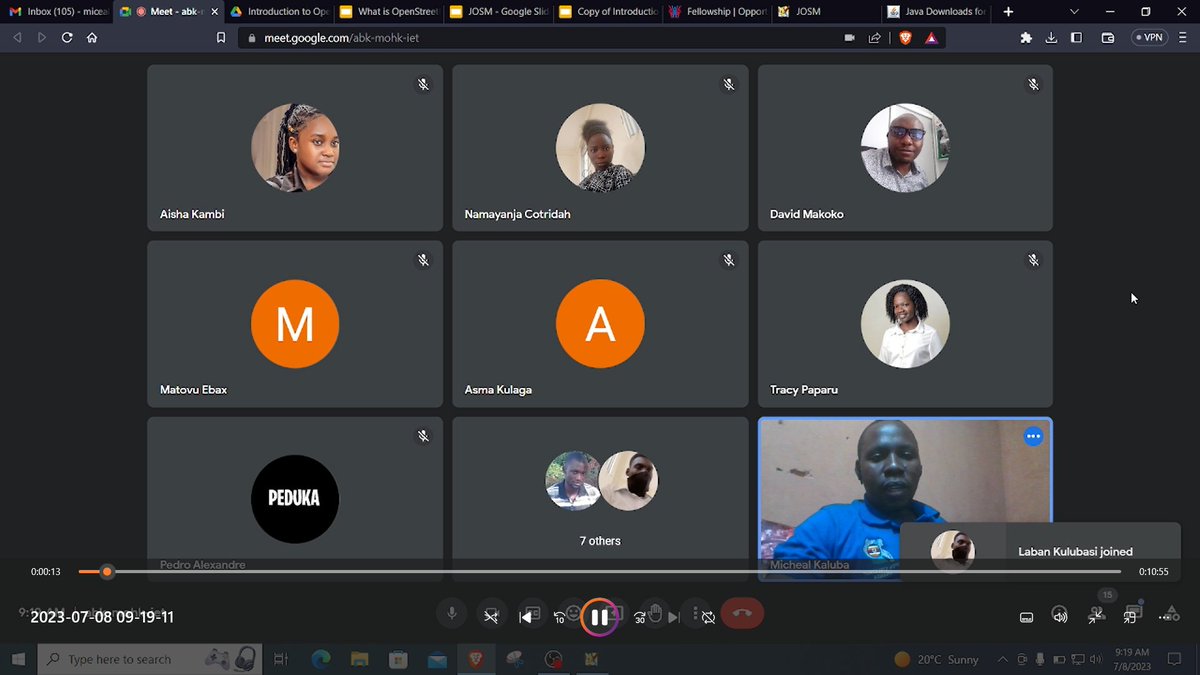
Task: Open the 20°C Sunny weather widget
Action: click(937, 659)
